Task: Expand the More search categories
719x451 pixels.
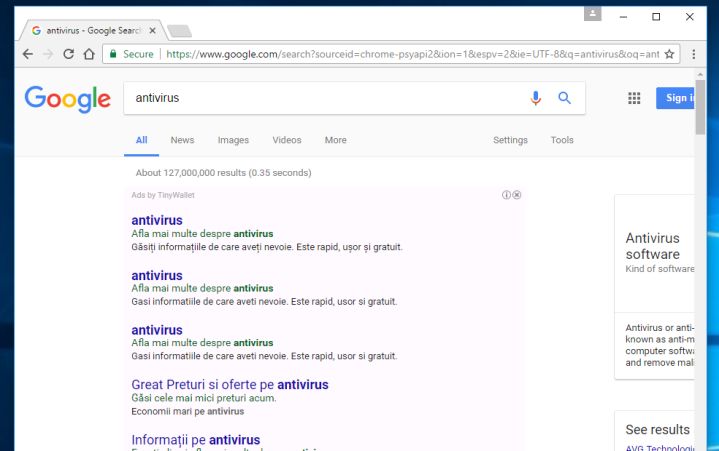Action: click(336, 140)
